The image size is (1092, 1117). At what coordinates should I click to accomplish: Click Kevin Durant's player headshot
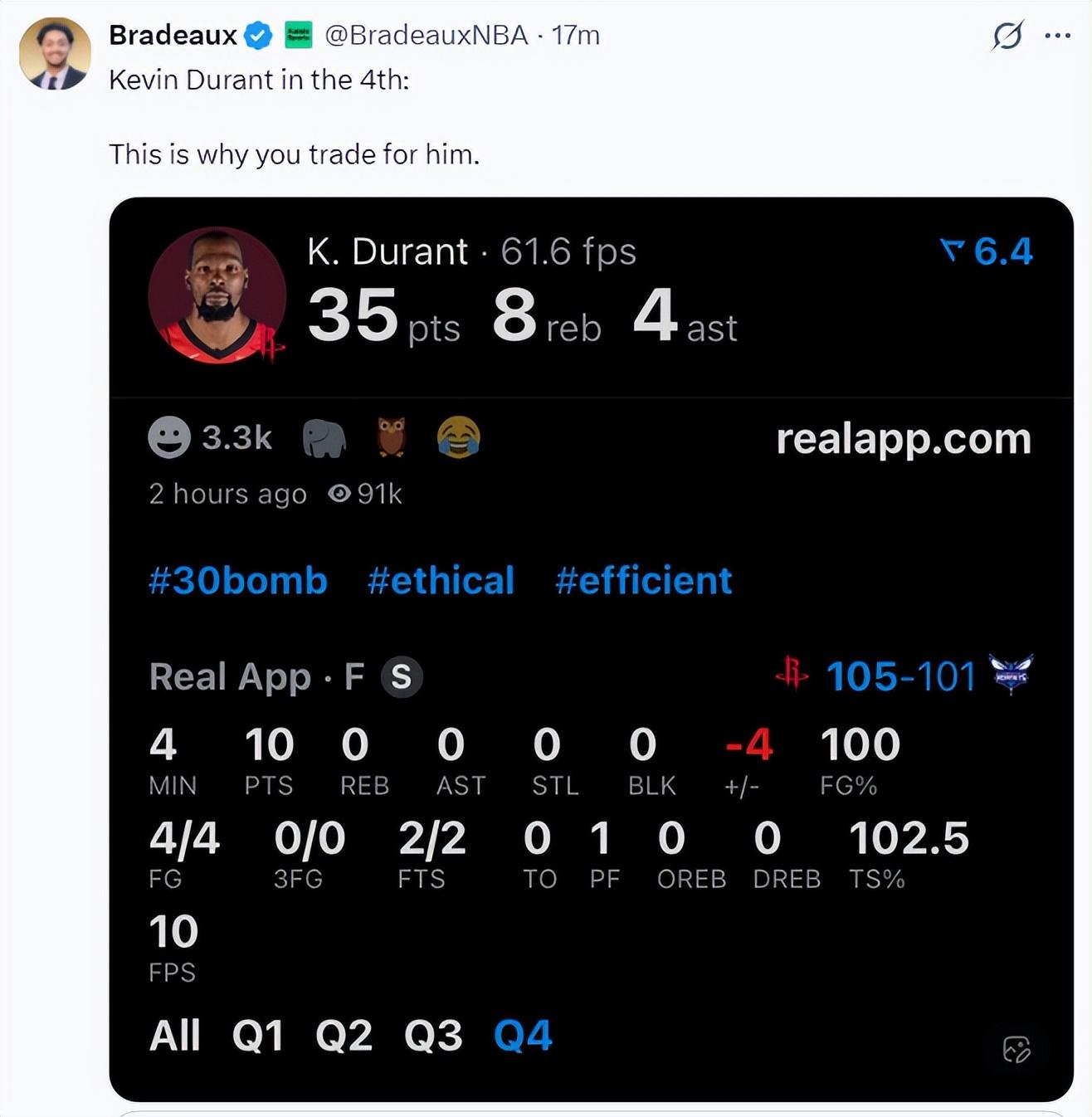[x=217, y=295]
